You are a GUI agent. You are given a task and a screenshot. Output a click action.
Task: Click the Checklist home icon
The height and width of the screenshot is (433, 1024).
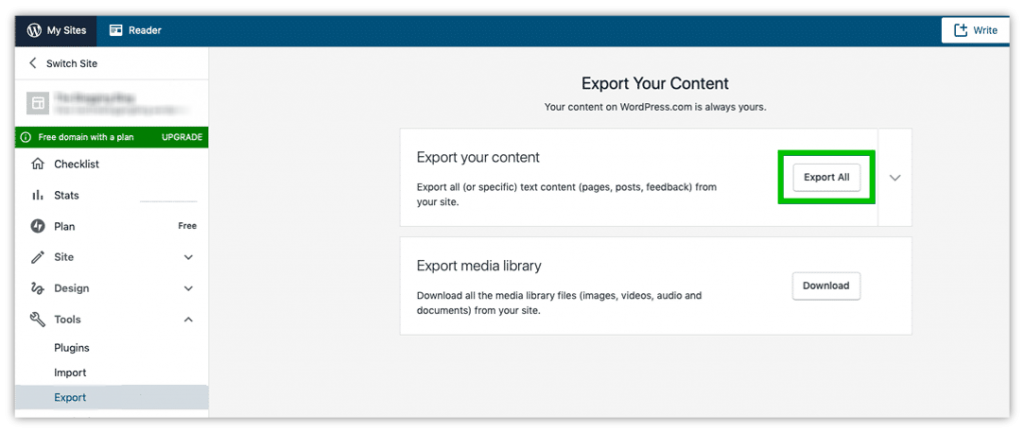(x=38, y=164)
